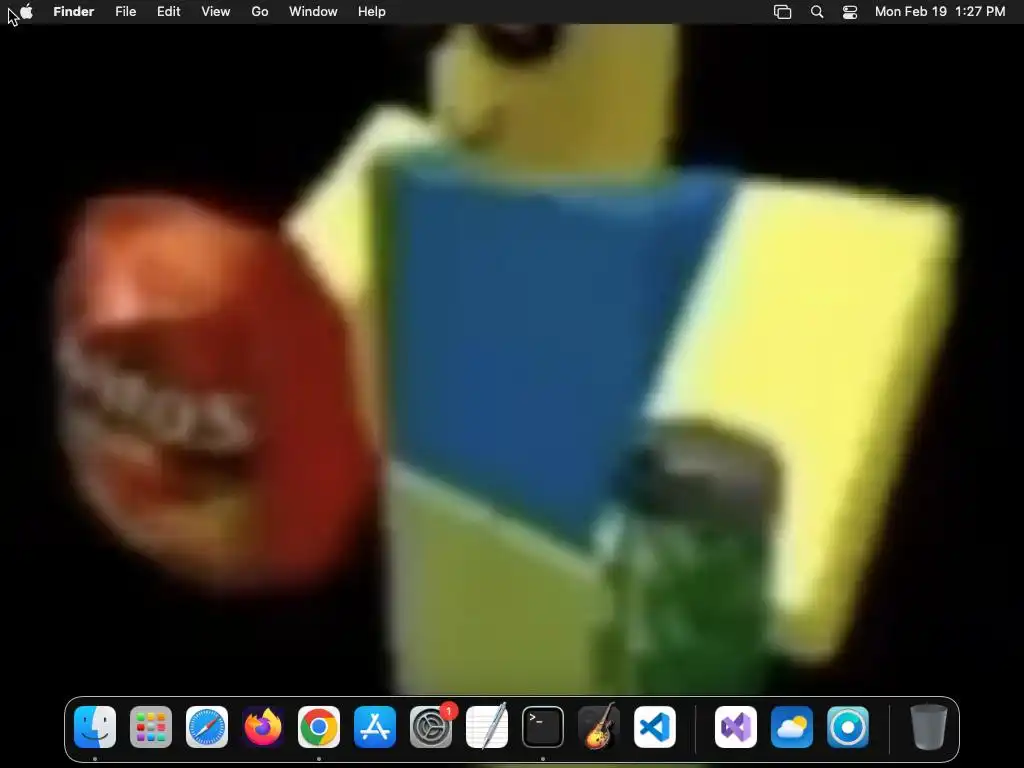Open the Window menu

[x=313, y=12]
